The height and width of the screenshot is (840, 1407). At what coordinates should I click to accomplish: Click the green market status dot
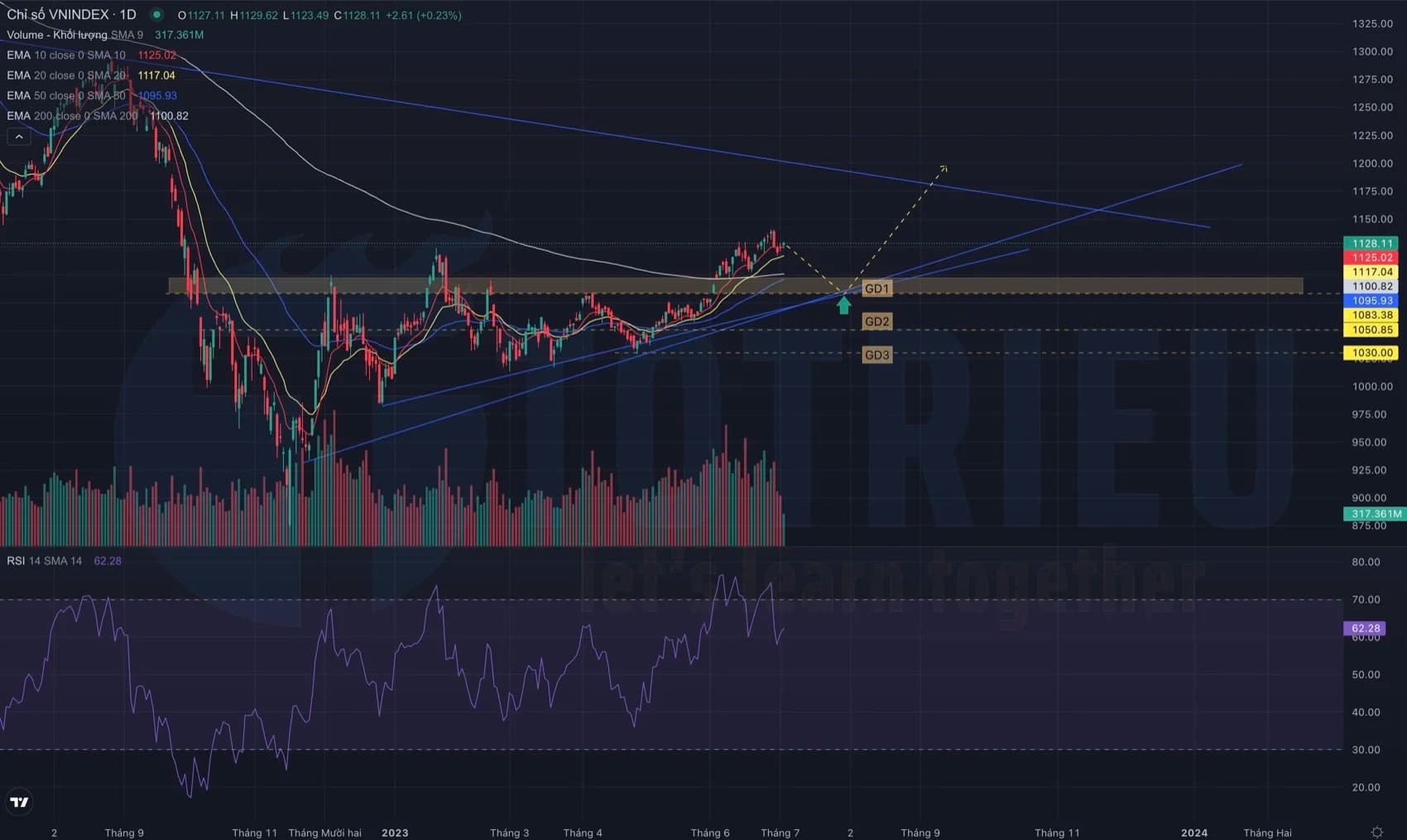[x=156, y=15]
